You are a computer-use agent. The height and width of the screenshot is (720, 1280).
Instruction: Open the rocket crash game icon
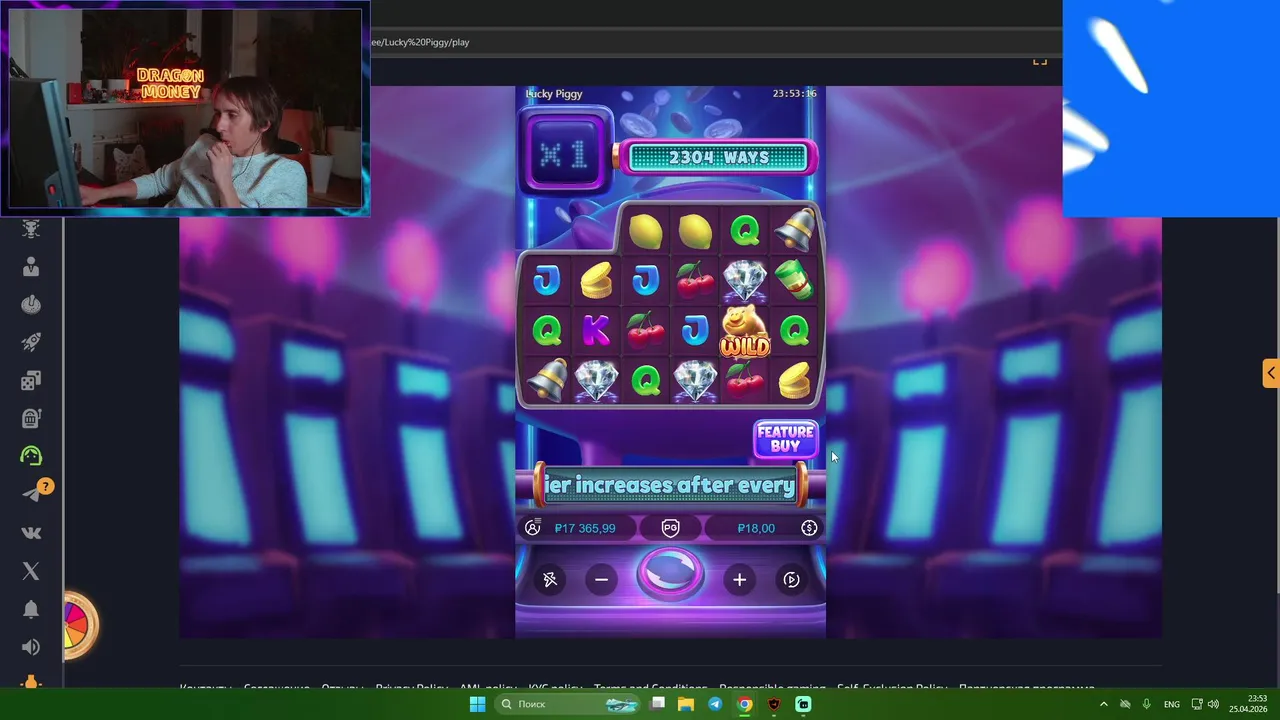tap(31, 343)
